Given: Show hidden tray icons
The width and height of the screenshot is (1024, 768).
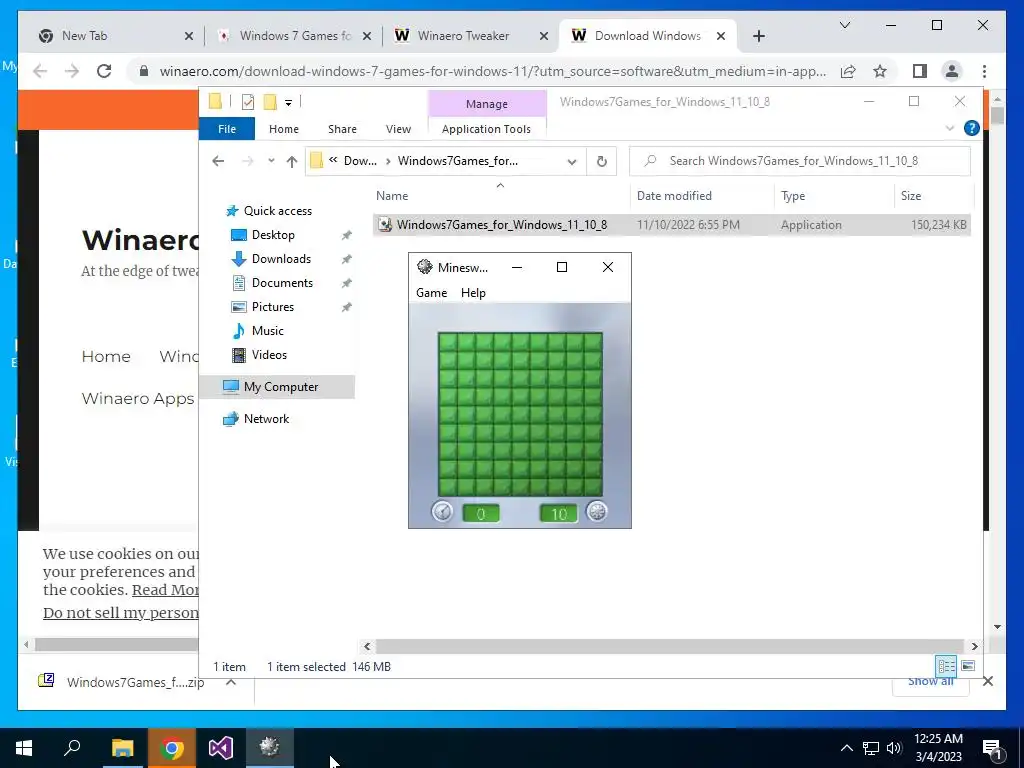Looking at the screenshot, I should click(x=846, y=748).
